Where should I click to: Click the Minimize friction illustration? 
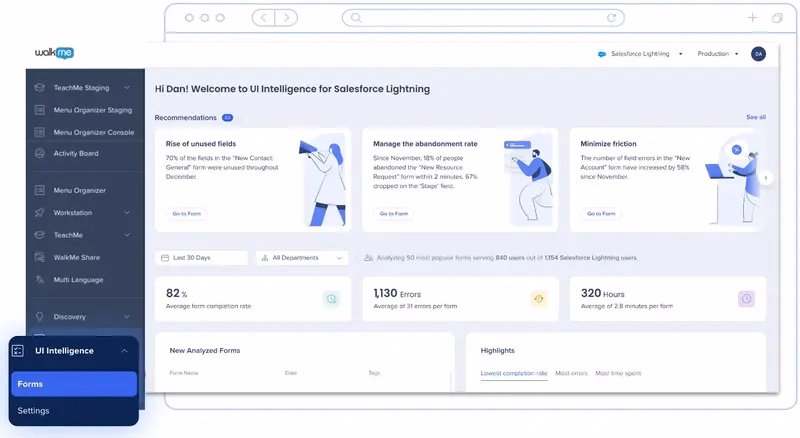pyautogui.click(x=734, y=180)
